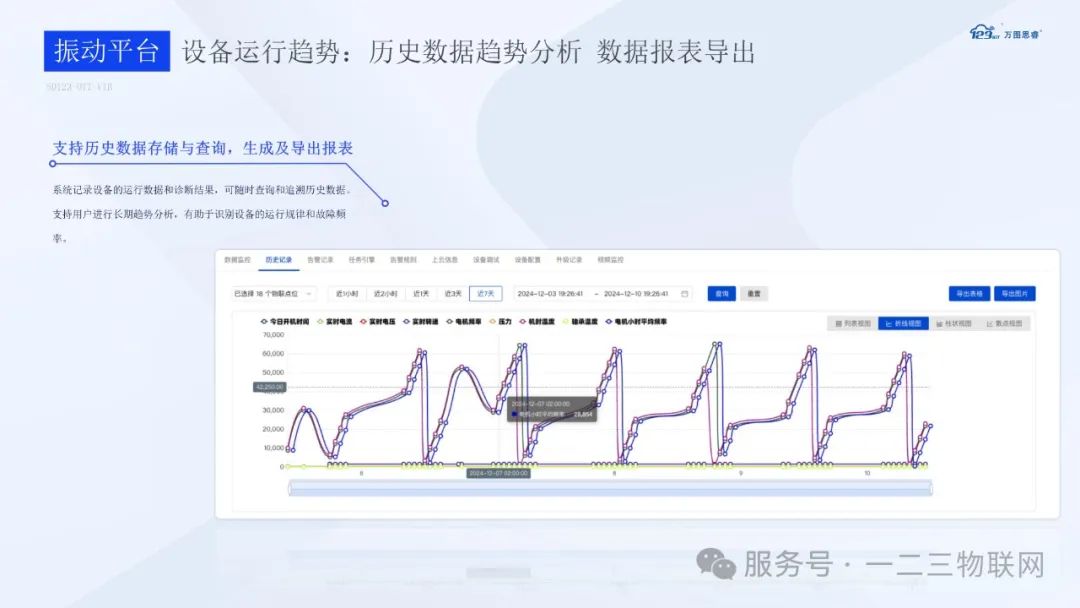The height and width of the screenshot is (608, 1080).
Task: Toggle the 实时电流 legend series
Action: pos(335,322)
